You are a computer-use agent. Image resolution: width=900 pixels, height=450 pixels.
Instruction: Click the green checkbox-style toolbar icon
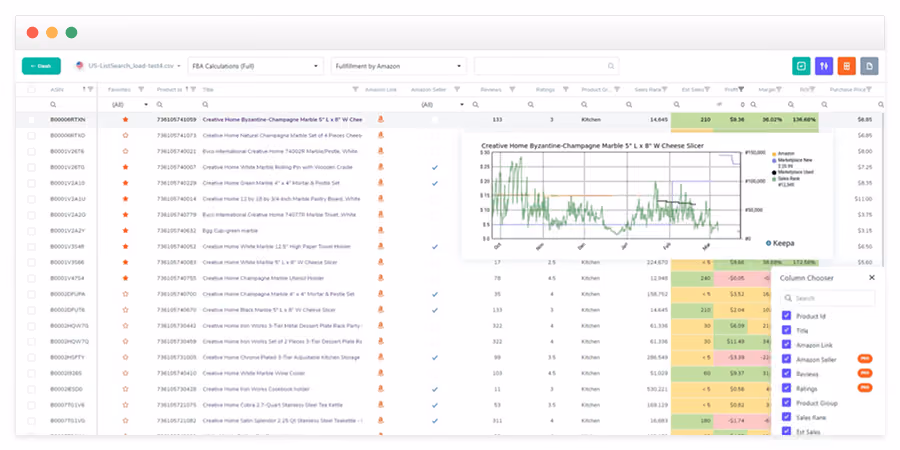point(801,66)
